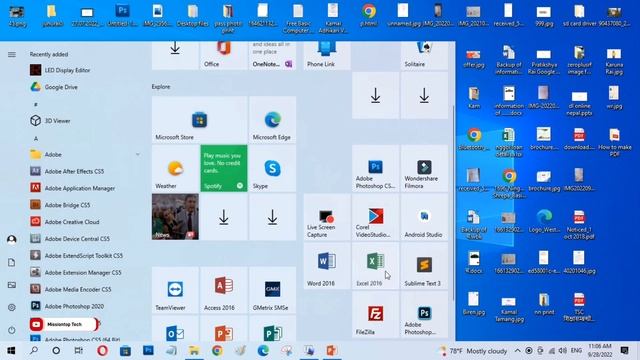Open the PowerPoint tile at bottom
The image size is (640, 360).
(x=224, y=328)
